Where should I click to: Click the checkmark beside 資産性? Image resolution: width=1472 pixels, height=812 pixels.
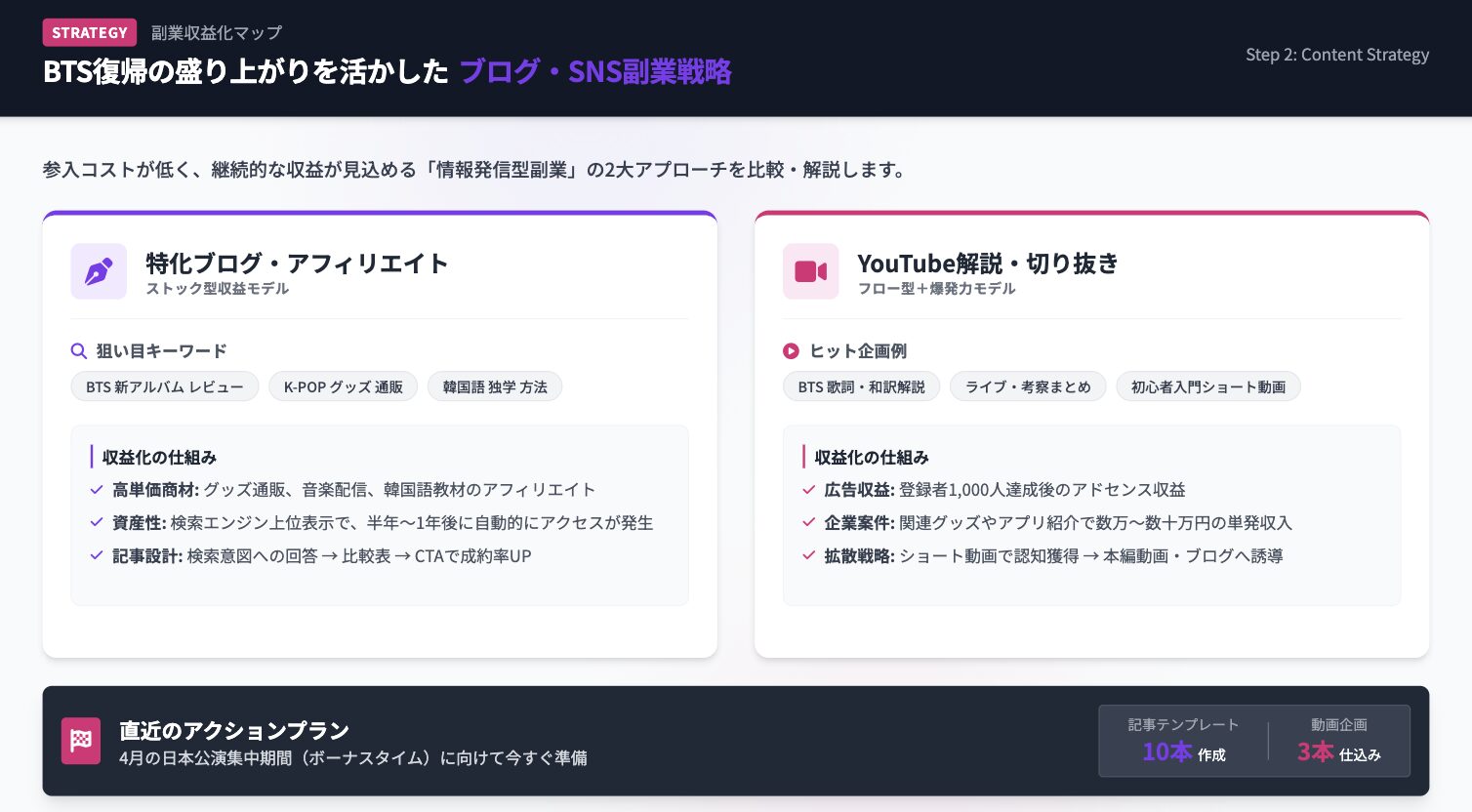click(97, 523)
